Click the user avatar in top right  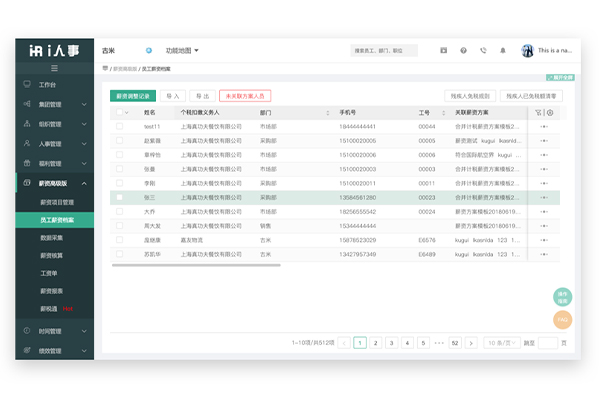pos(525,50)
